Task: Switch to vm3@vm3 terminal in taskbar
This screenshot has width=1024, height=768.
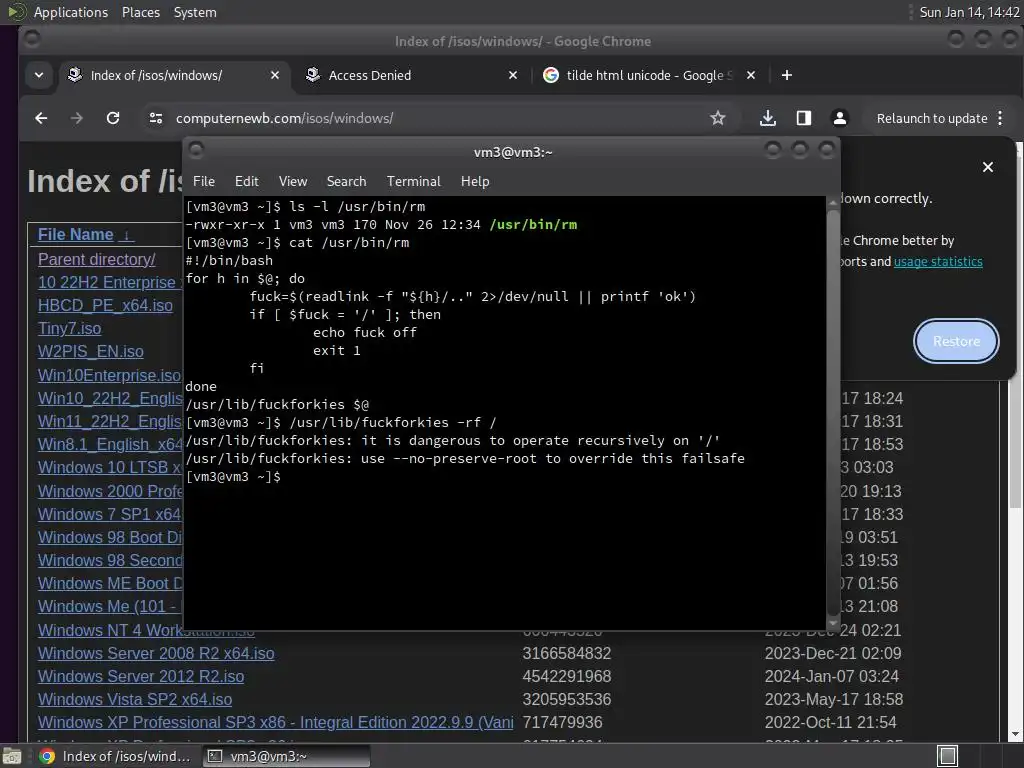Action: coord(285,756)
